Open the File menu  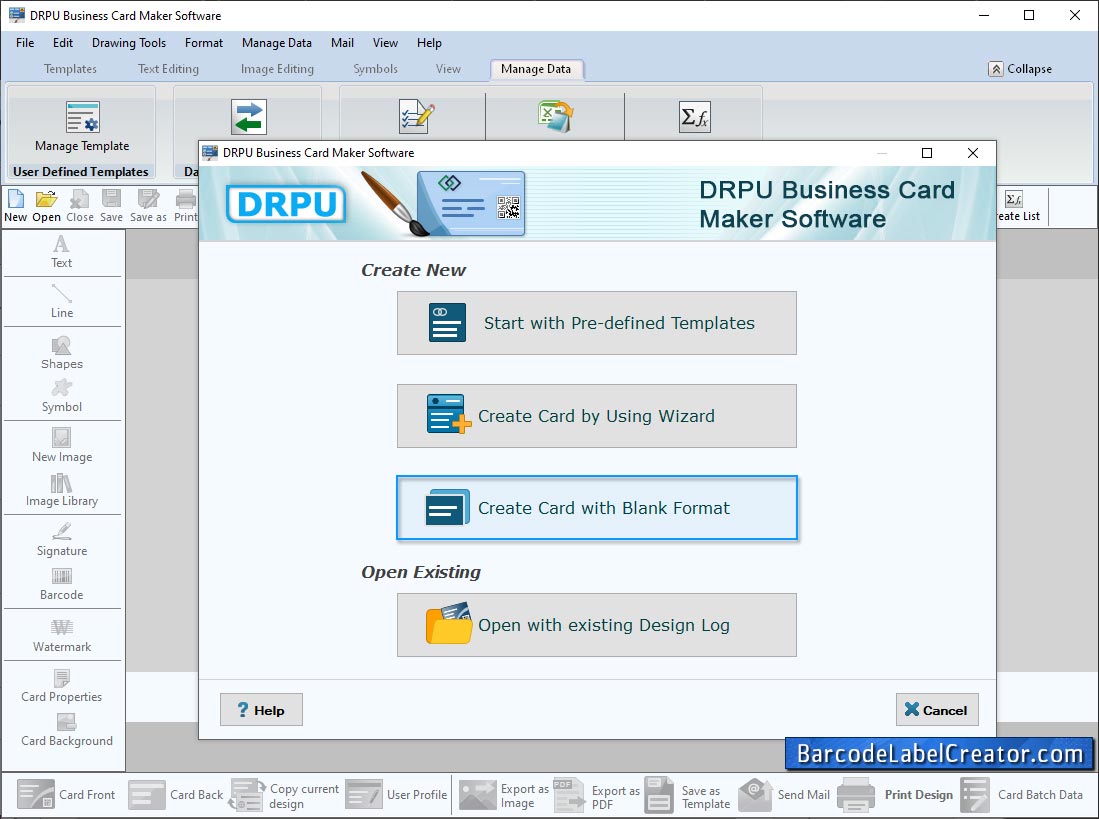25,43
